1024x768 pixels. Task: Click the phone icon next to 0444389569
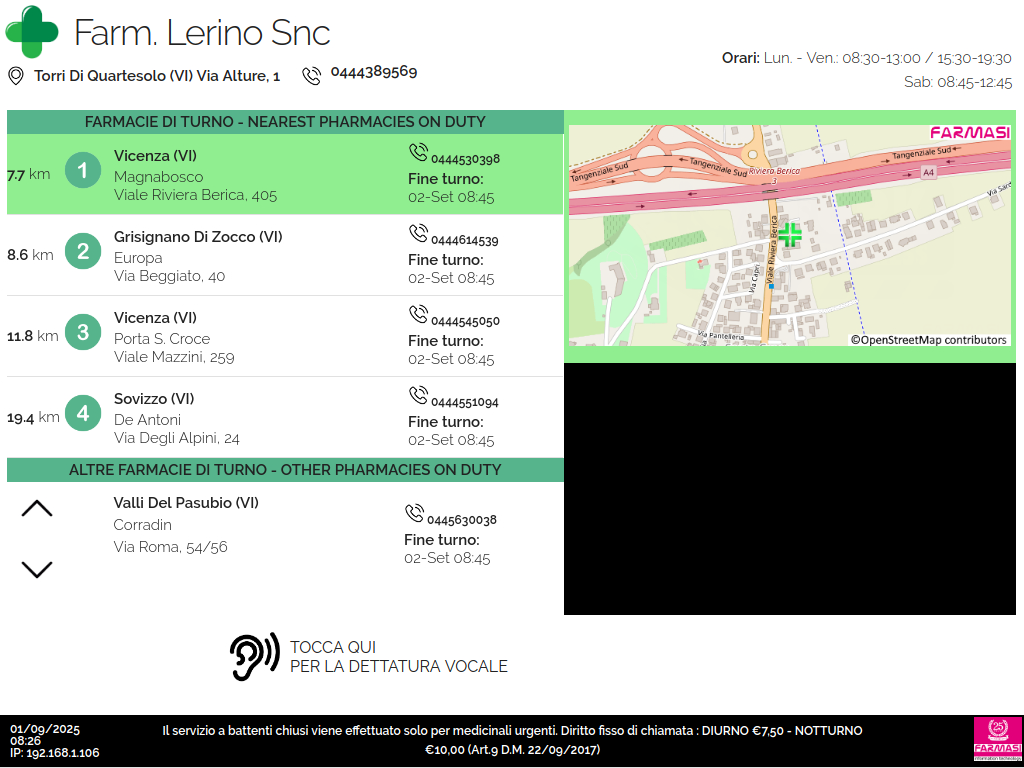pyautogui.click(x=312, y=75)
